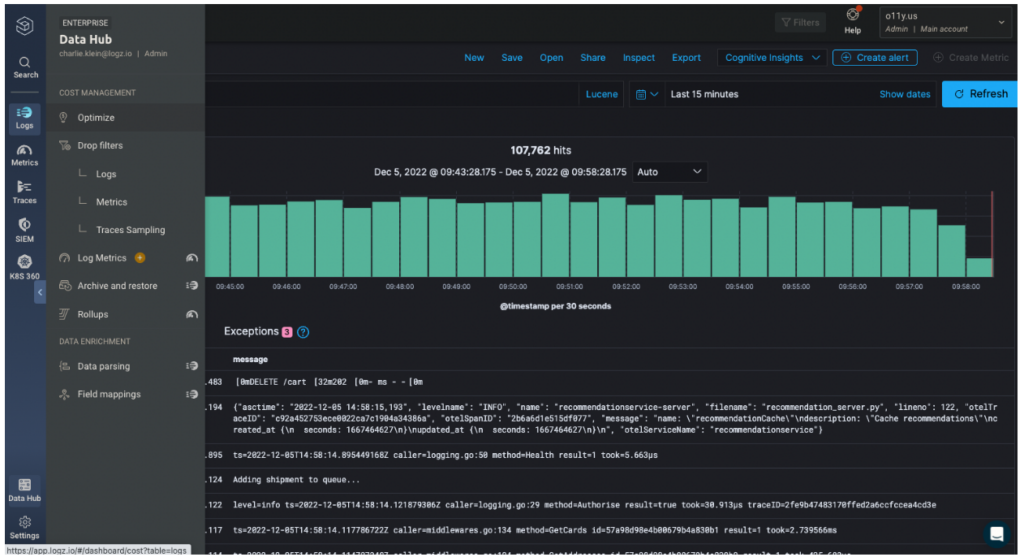Click Export in the top toolbar

[x=686, y=57]
